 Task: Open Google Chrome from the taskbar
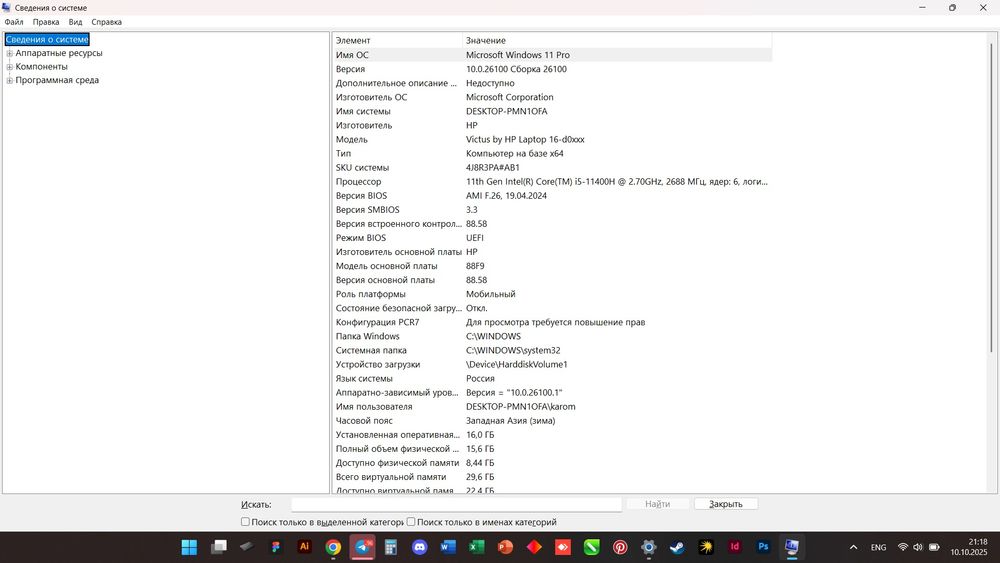(333, 547)
